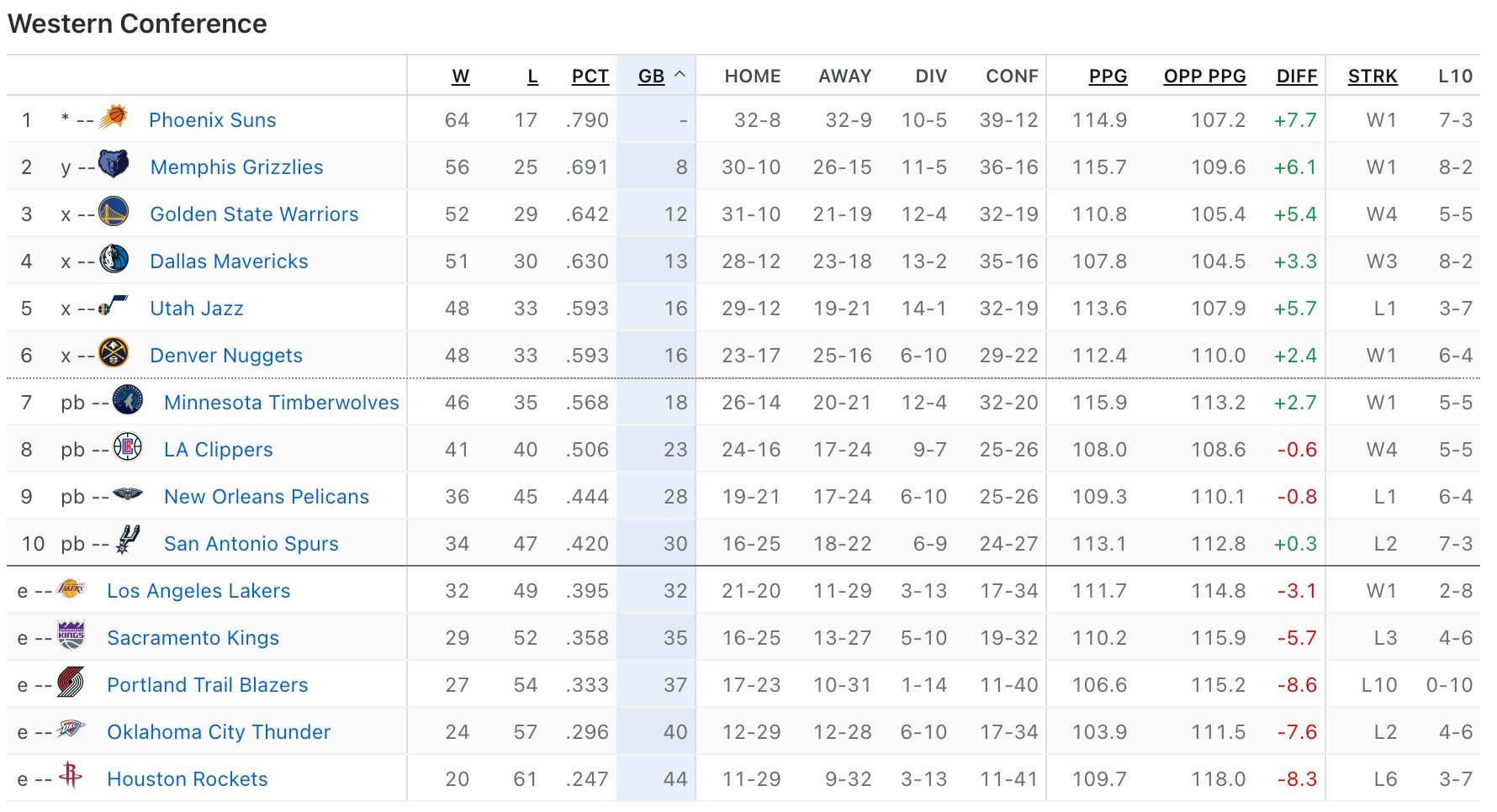Sort table by PCT column header
Viewport: 1497px width, 812px height.
(x=590, y=76)
